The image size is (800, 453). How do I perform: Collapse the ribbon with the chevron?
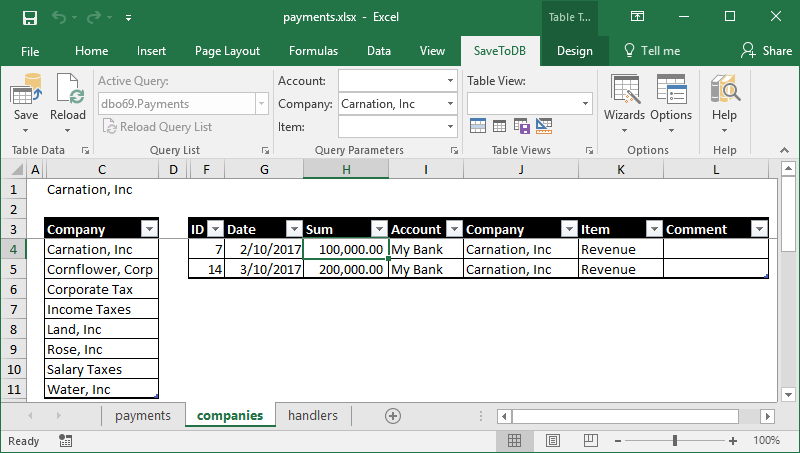pos(784,150)
